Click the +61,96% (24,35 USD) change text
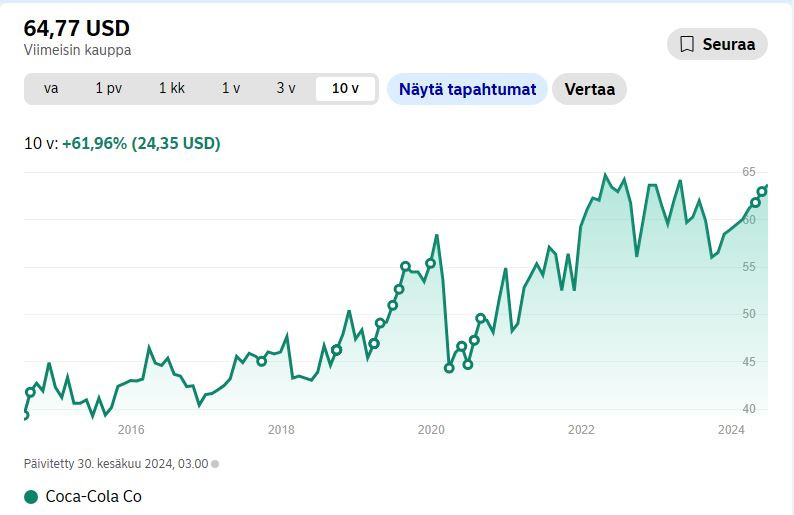 141,143
